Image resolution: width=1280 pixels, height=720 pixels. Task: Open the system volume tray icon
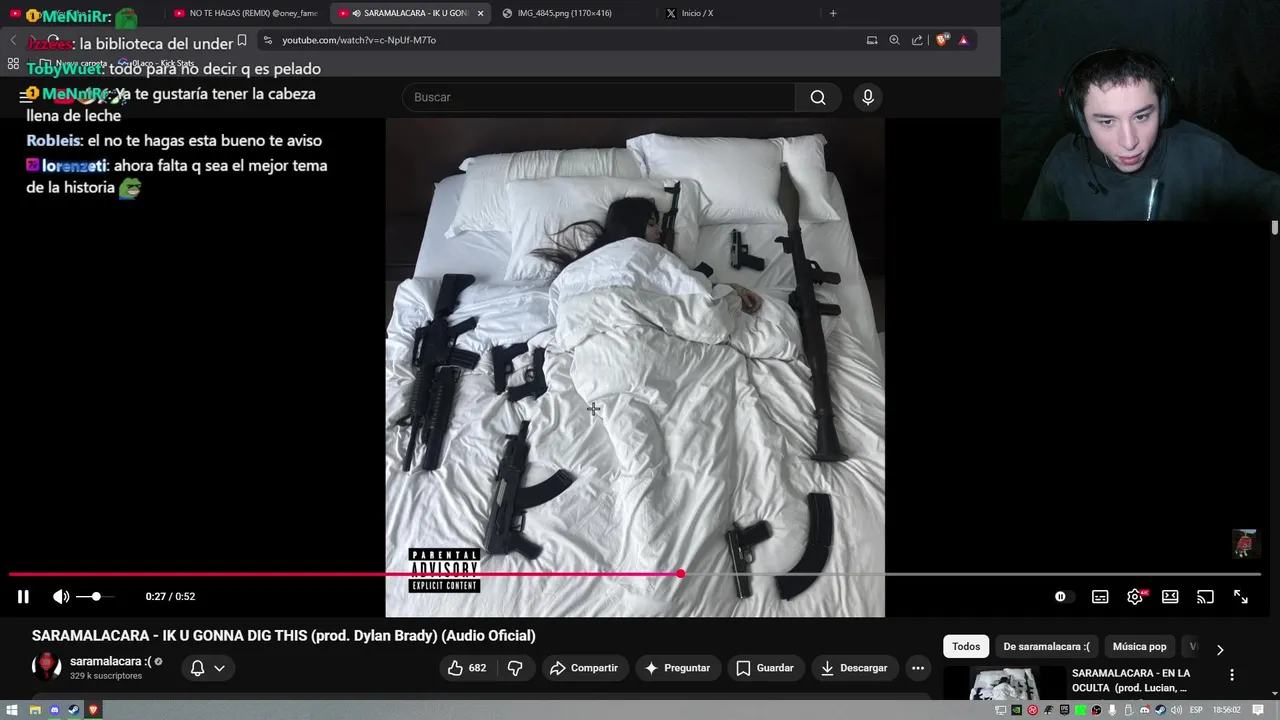1176,710
